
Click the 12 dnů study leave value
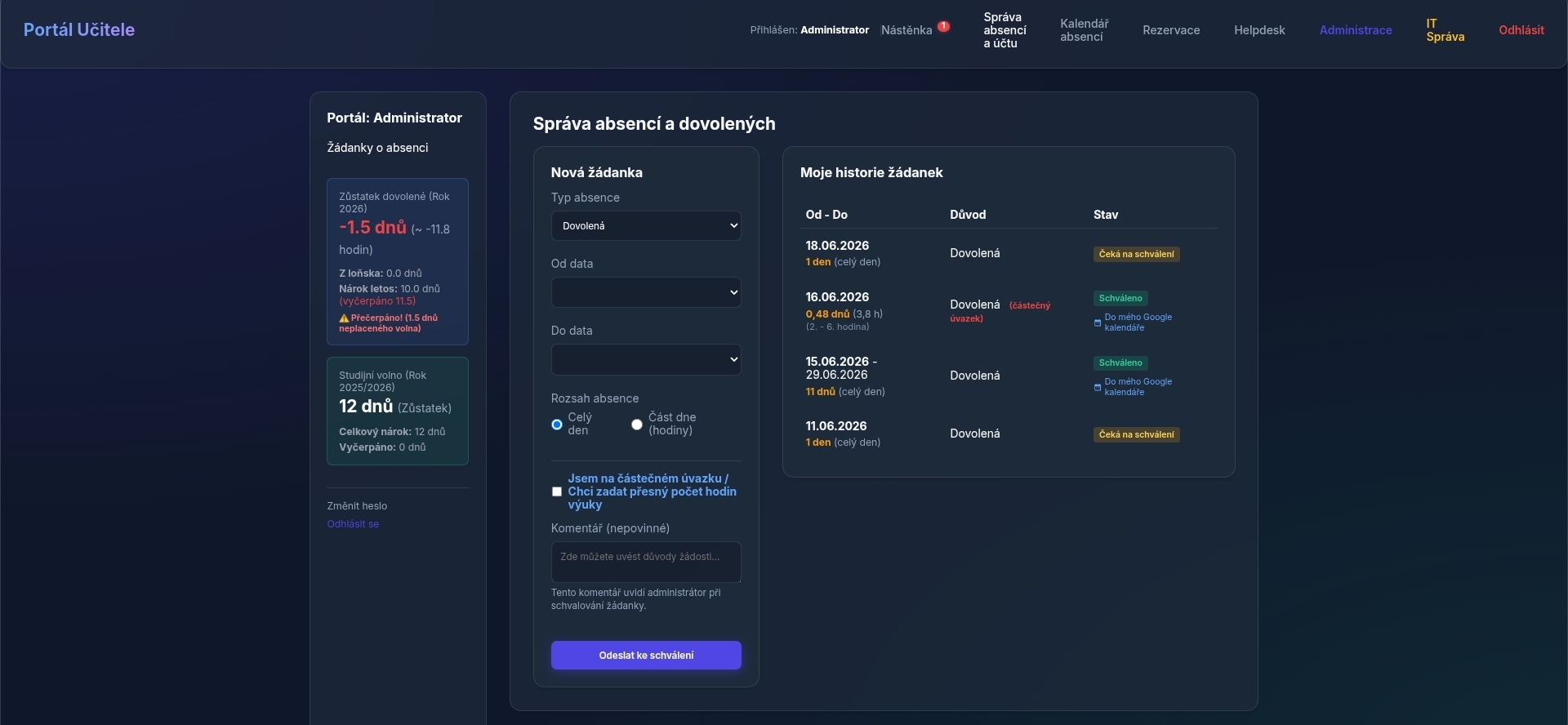point(366,407)
